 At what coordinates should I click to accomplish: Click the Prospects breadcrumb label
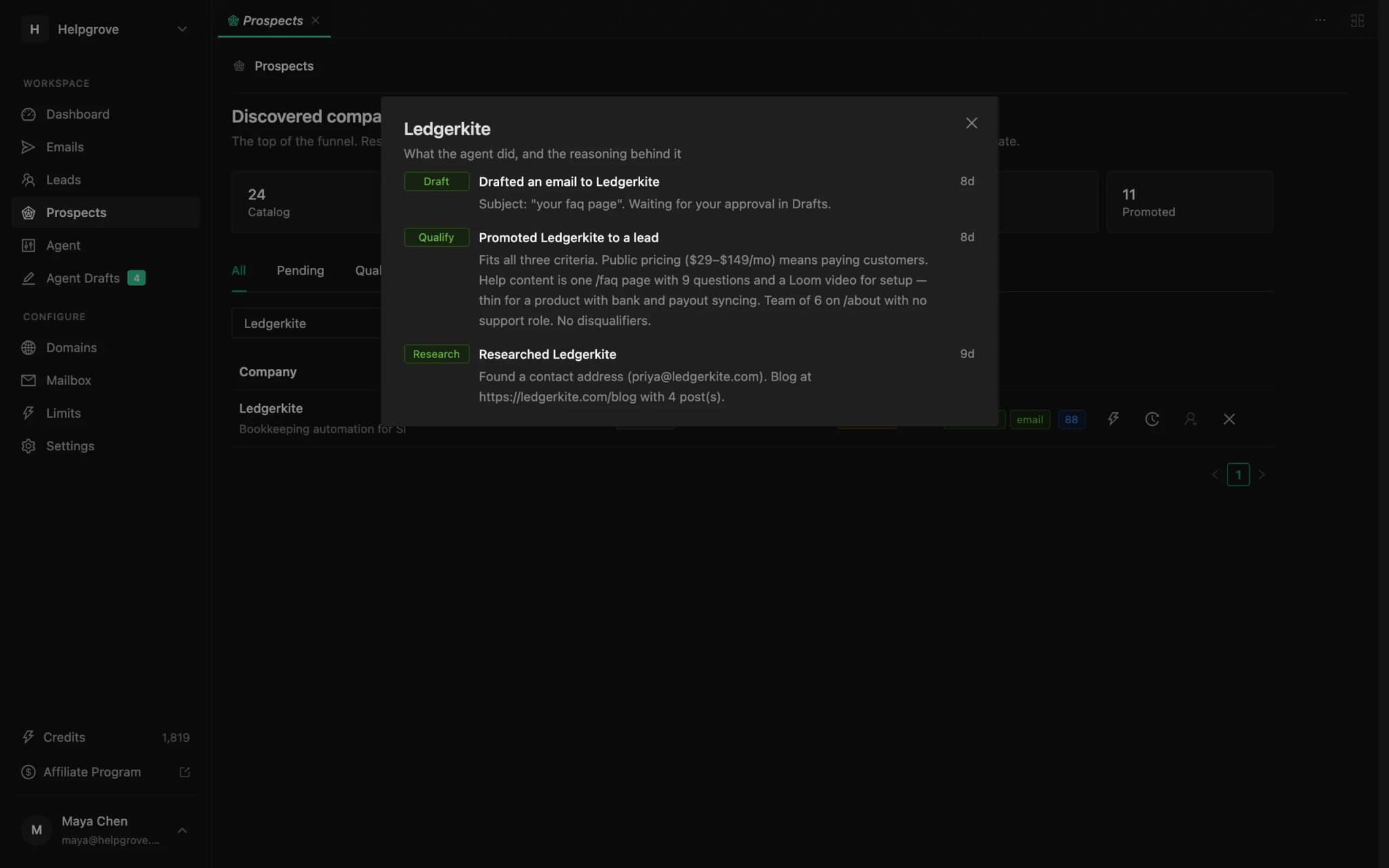(x=283, y=66)
